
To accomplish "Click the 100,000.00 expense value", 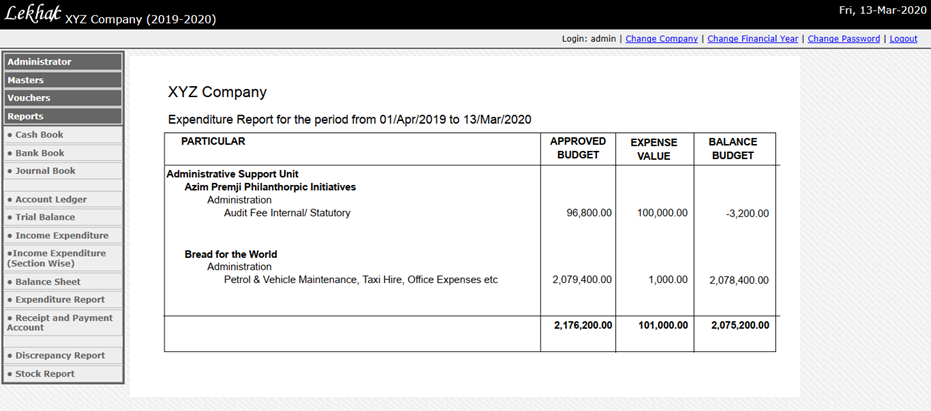I will [x=662, y=213].
